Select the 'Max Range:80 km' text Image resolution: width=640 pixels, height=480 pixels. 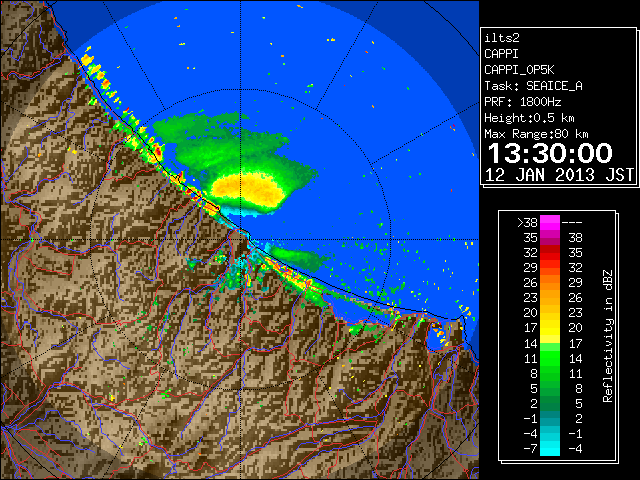point(536,134)
